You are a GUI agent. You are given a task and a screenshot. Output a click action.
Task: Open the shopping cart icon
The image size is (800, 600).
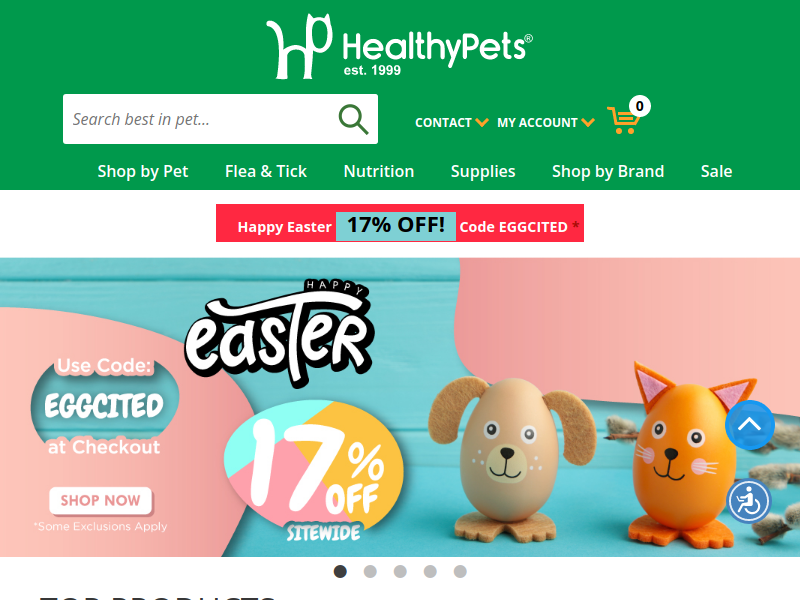pos(622,120)
